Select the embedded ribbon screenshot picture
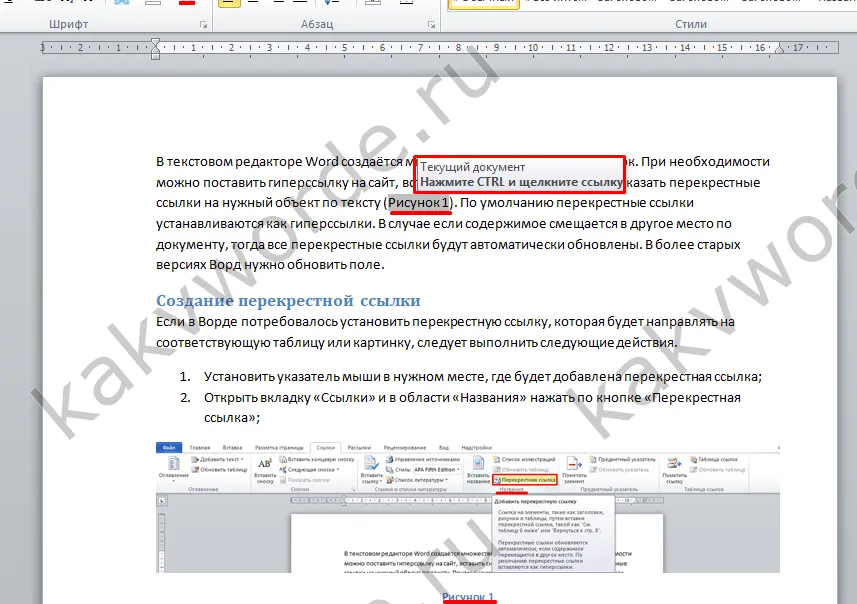This screenshot has height=604, width=857. point(468,507)
